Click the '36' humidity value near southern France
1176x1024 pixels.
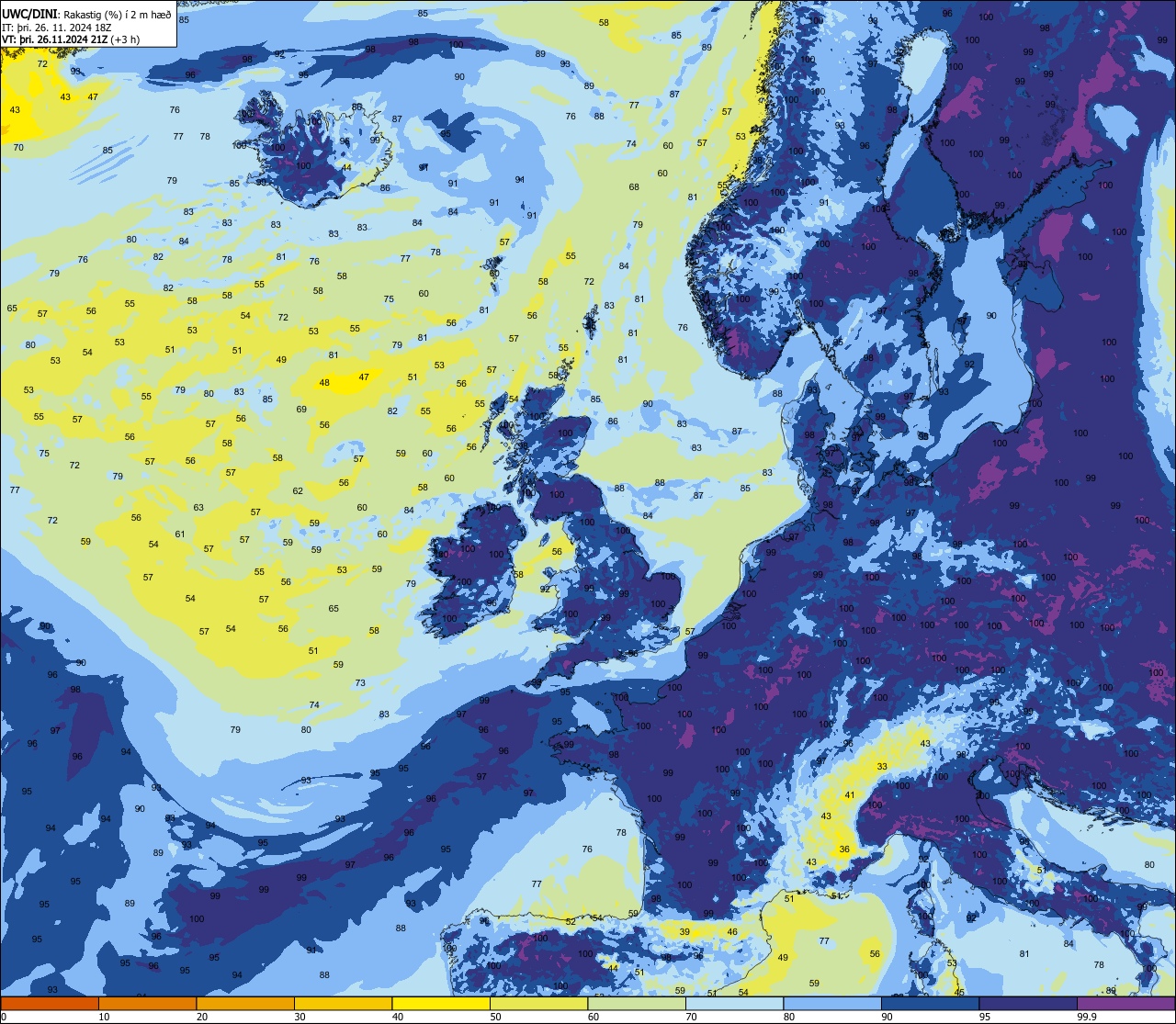coord(844,850)
